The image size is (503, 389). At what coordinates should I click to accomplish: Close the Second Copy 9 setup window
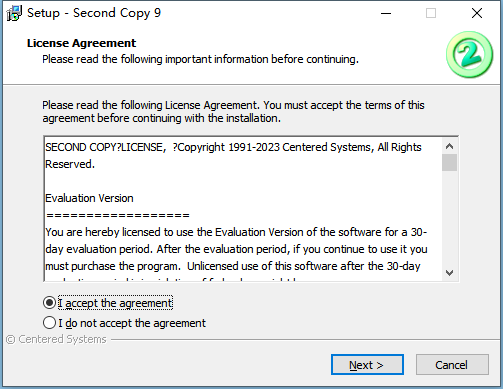coord(477,13)
